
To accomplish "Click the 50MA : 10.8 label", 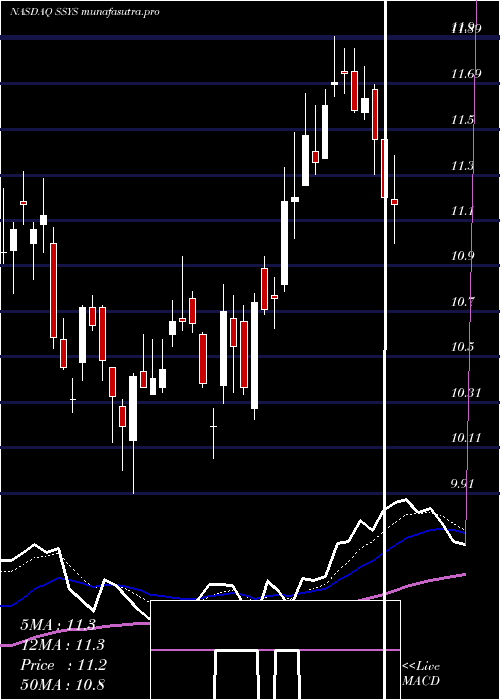I will pos(62,684).
